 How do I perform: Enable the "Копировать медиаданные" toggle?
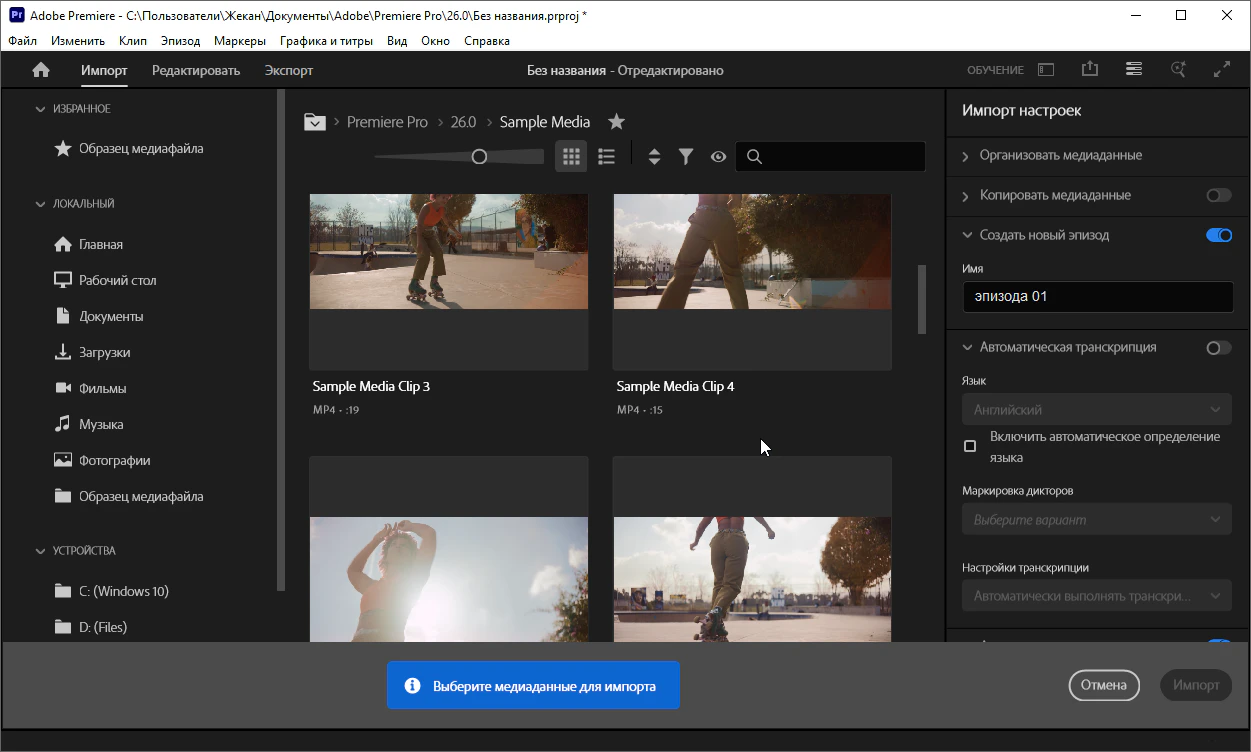(x=1218, y=195)
